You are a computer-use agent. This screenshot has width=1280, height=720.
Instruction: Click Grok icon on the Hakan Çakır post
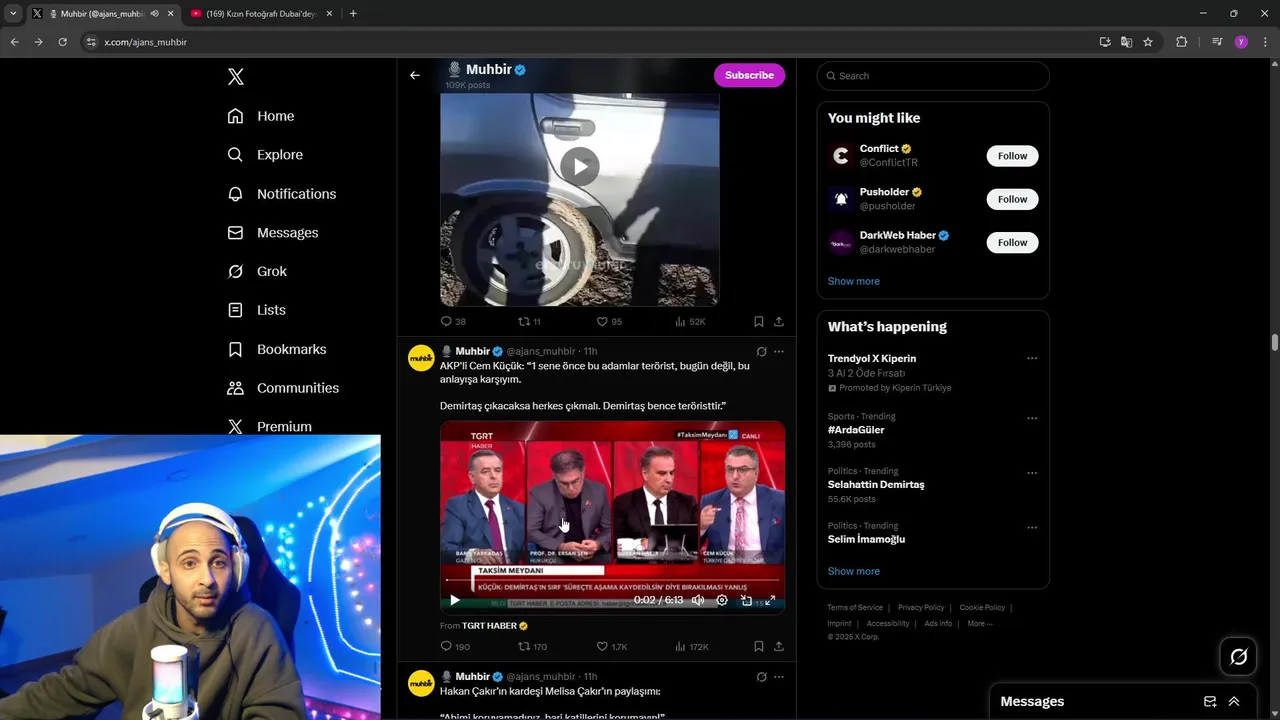tap(761, 677)
